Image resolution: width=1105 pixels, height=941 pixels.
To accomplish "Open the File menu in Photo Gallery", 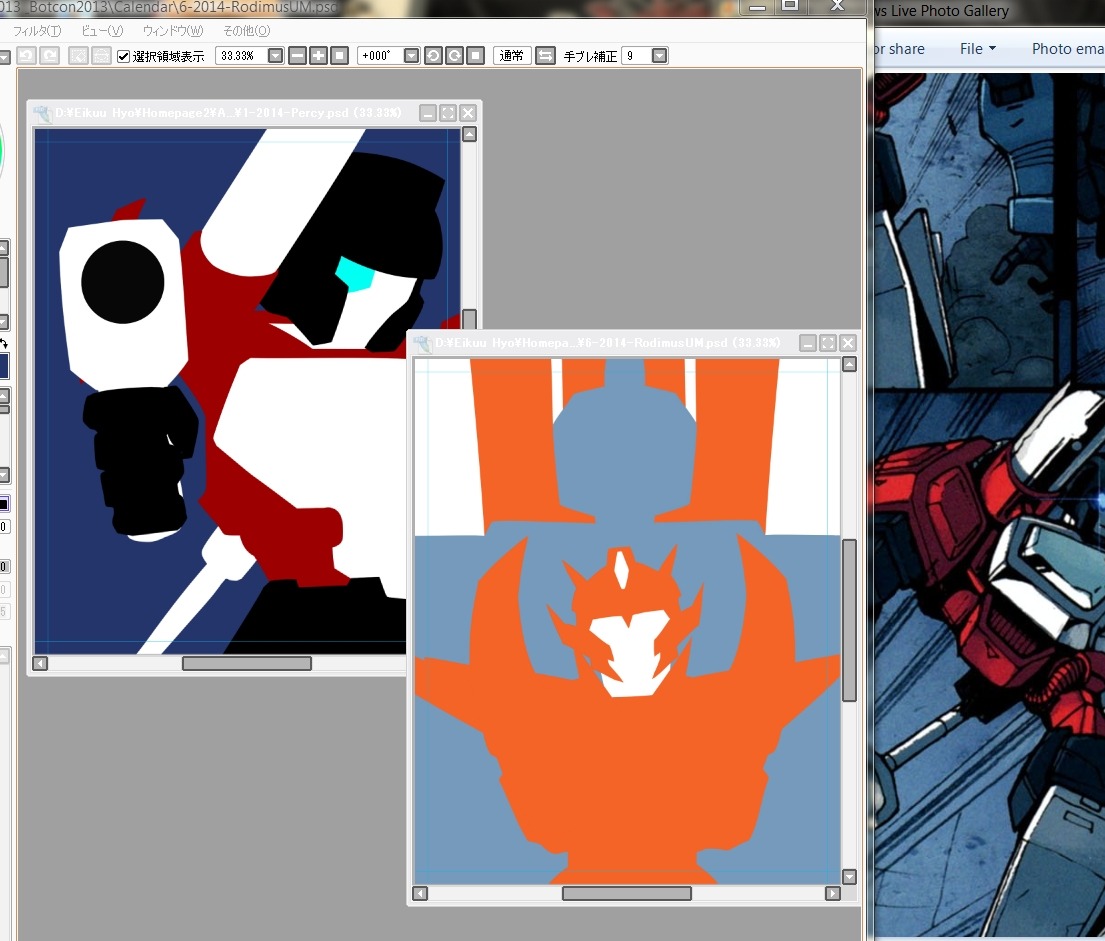I will point(977,49).
